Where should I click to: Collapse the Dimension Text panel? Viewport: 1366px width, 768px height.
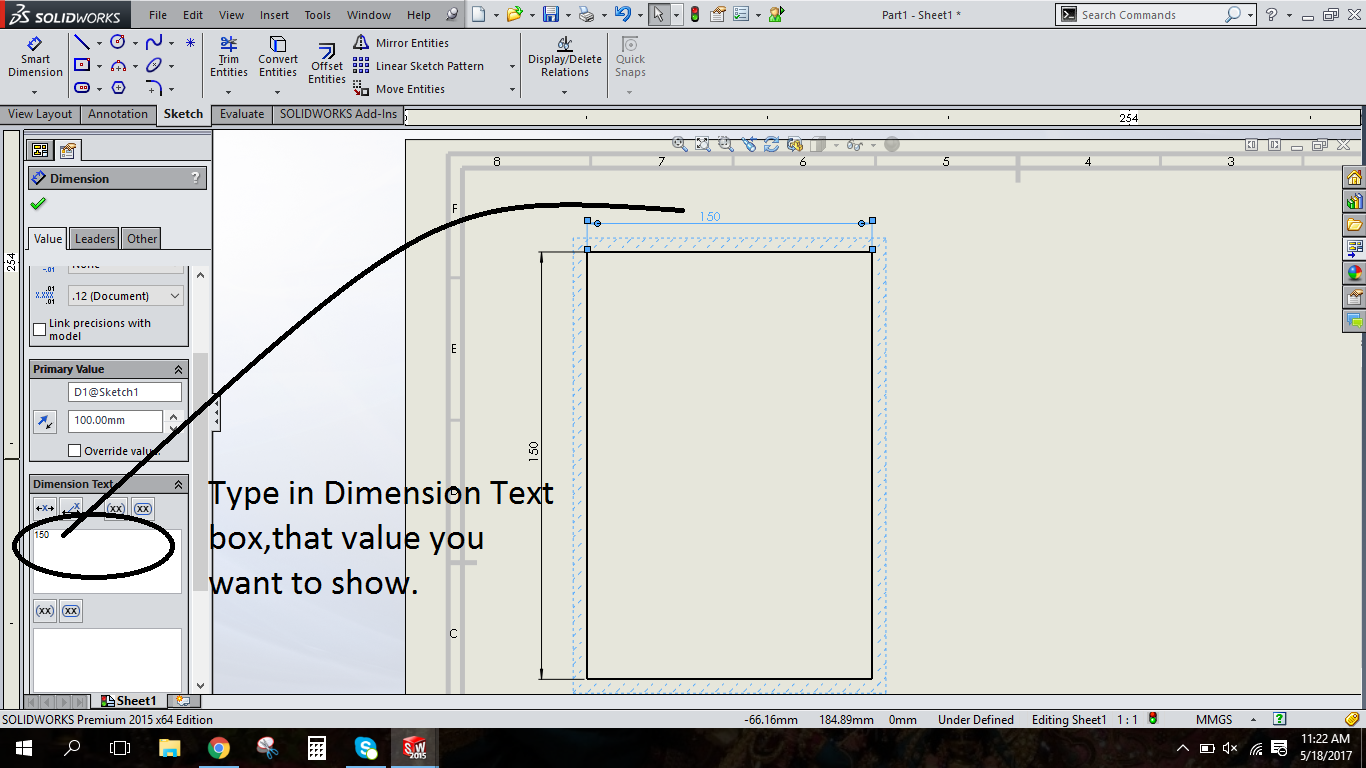(x=179, y=484)
